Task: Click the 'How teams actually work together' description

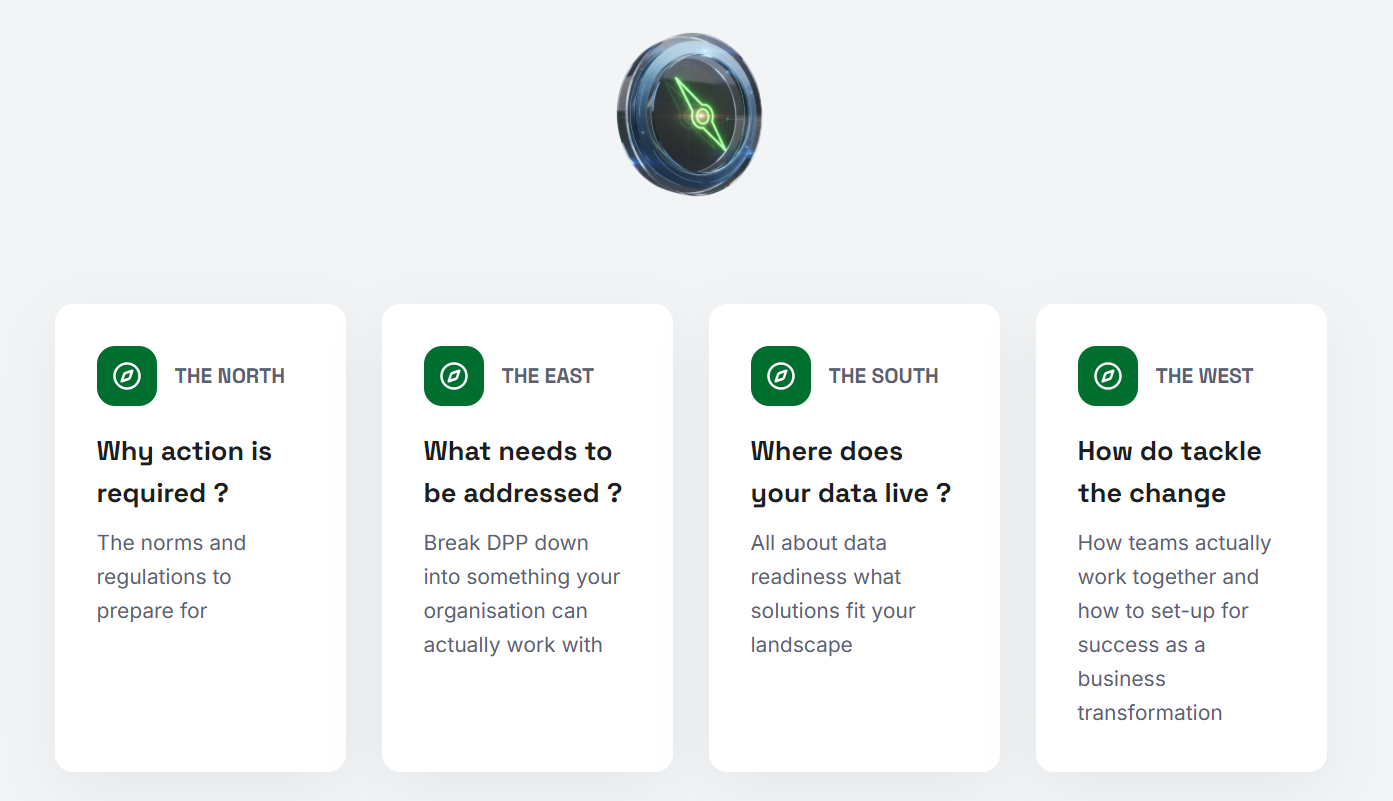Action: point(1174,628)
